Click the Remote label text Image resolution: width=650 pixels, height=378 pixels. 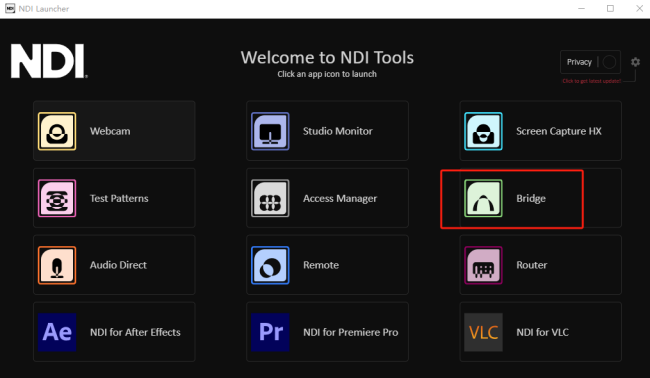321,265
